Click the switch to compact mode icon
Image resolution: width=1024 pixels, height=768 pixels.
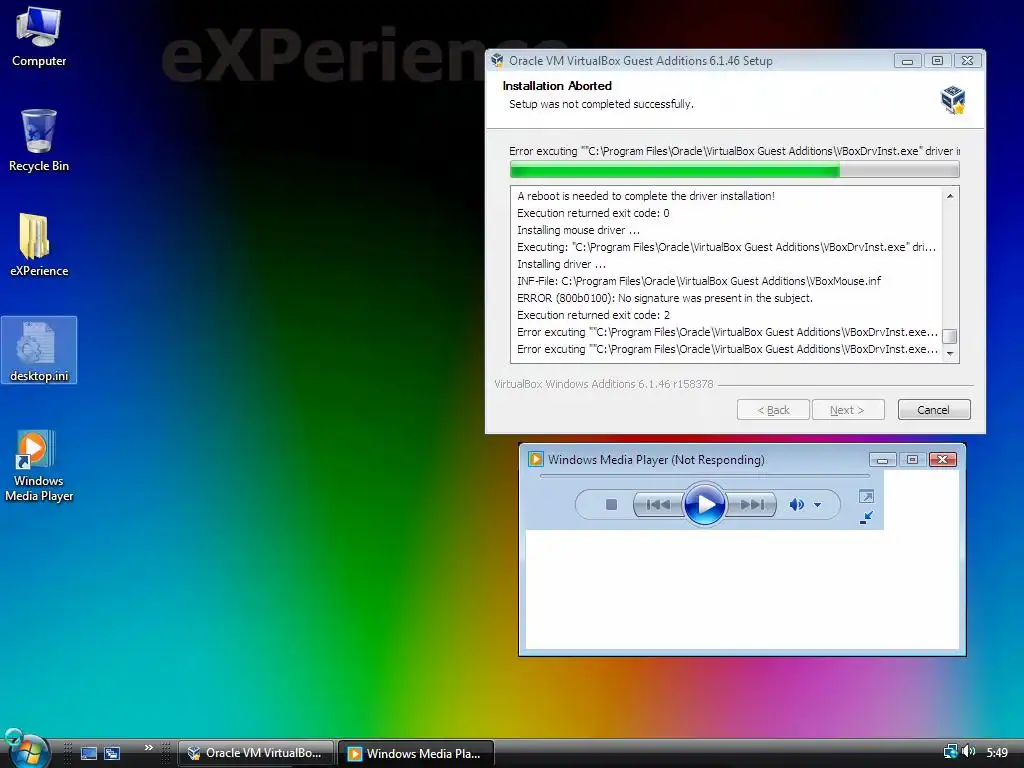point(867,518)
